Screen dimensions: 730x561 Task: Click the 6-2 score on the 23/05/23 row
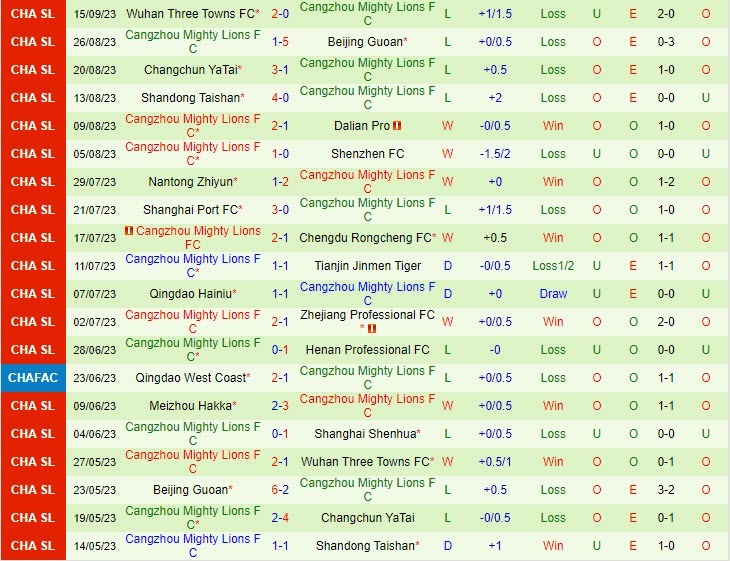280,490
